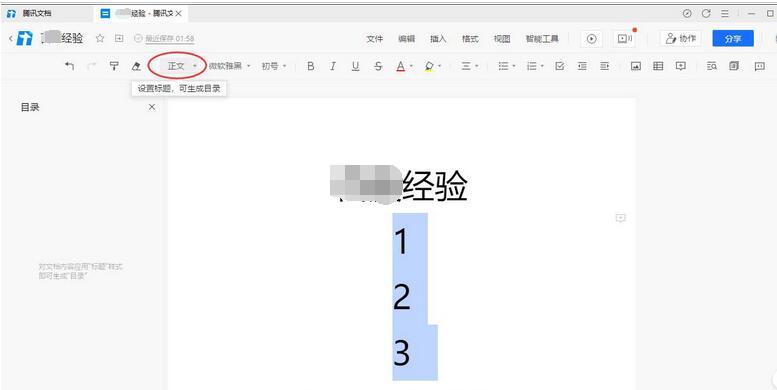Viewport: 777px width, 390px height.
Task: Click the comment icon at page margin
Action: click(x=620, y=218)
